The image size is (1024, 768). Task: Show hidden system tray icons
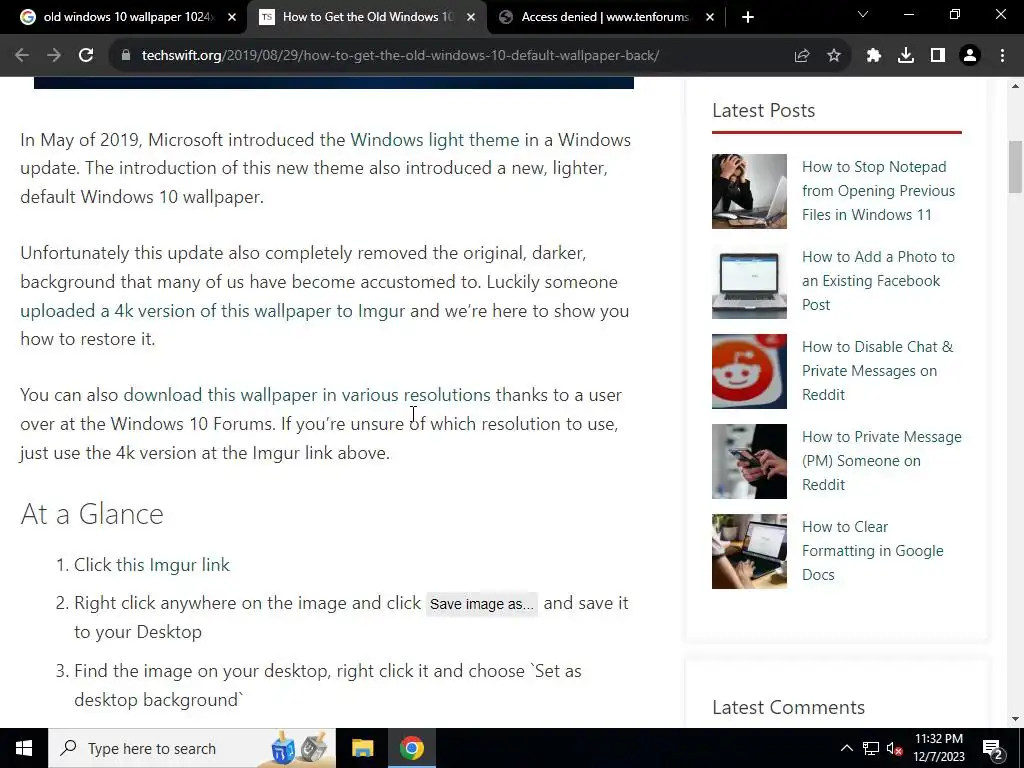point(846,748)
